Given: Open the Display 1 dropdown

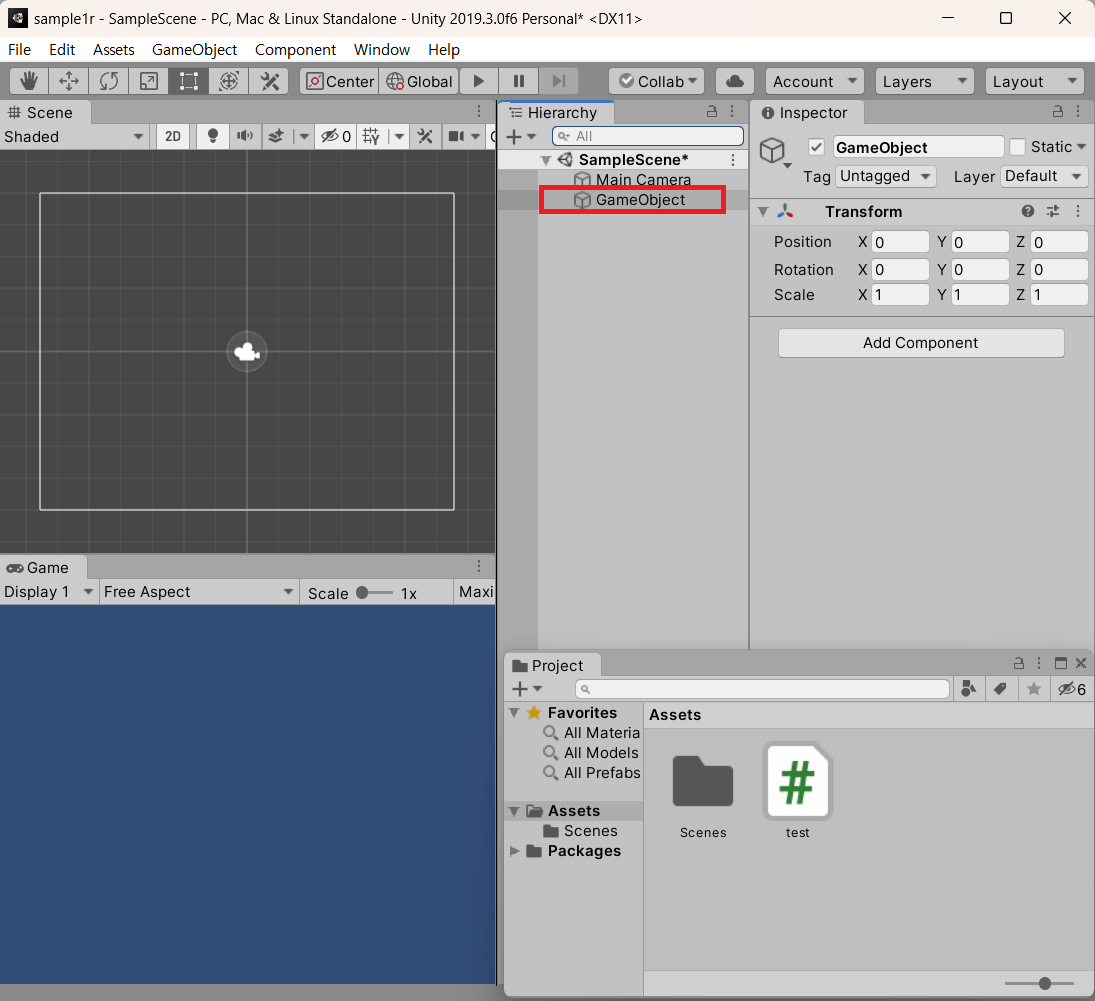Looking at the screenshot, I should click(48, 592).
